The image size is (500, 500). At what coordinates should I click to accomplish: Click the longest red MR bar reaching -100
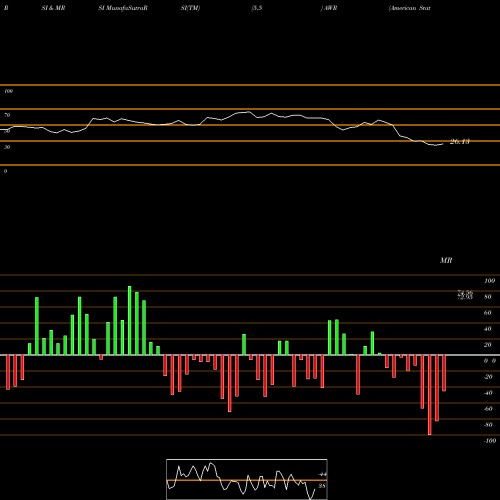pyautogui.click(x=429, y=395)
